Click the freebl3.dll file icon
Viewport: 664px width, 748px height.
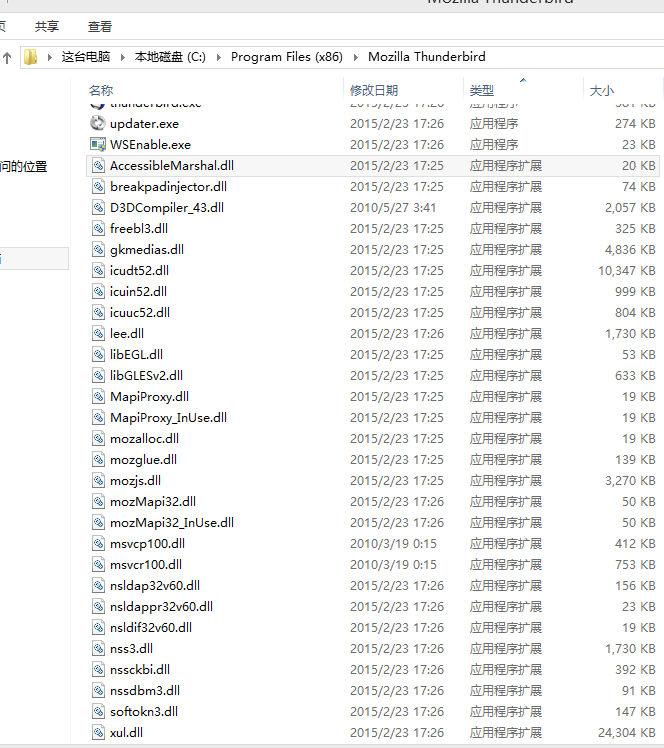(x=98, y=229)
